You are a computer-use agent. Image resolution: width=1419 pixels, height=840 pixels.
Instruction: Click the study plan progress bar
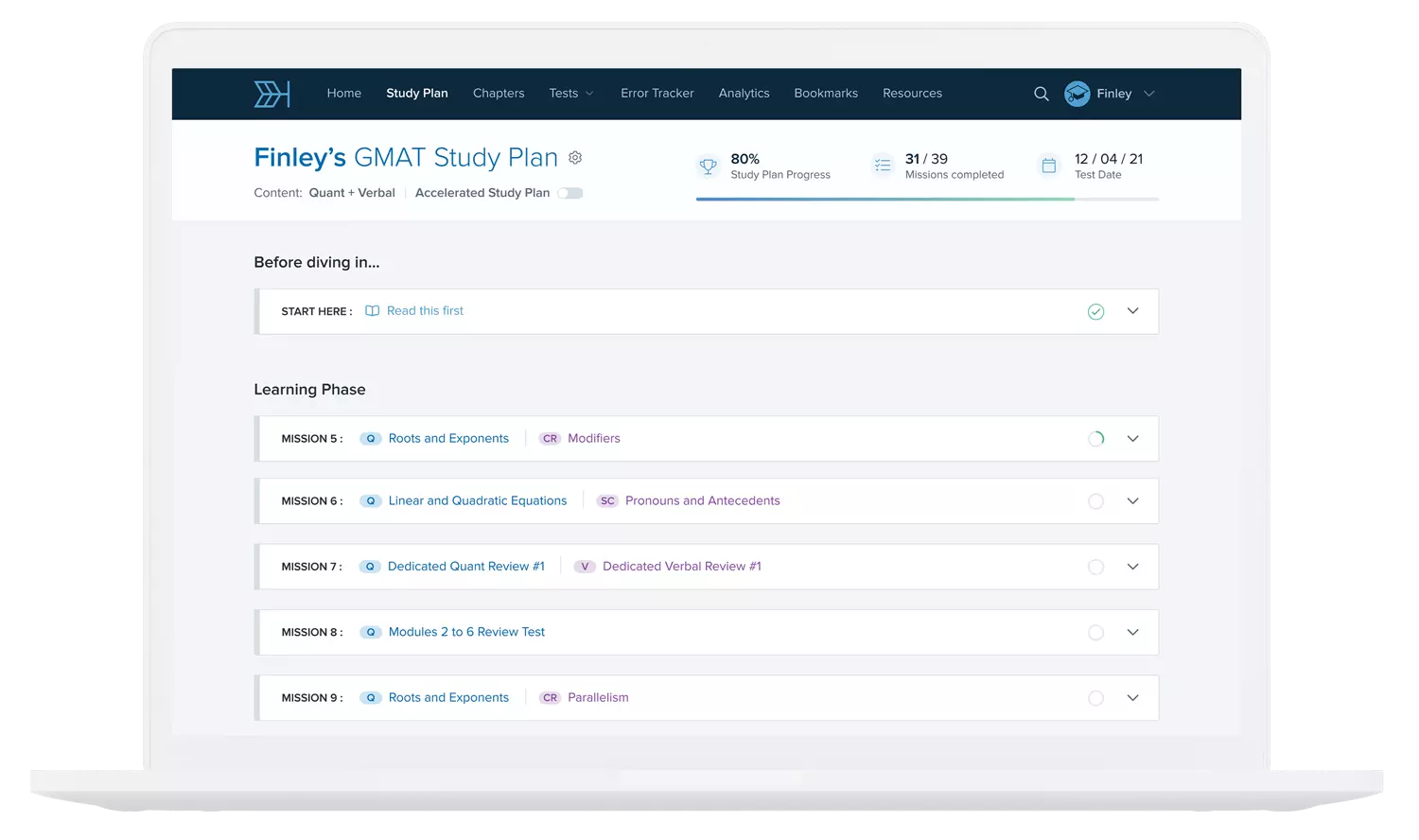tap(927, 200)
